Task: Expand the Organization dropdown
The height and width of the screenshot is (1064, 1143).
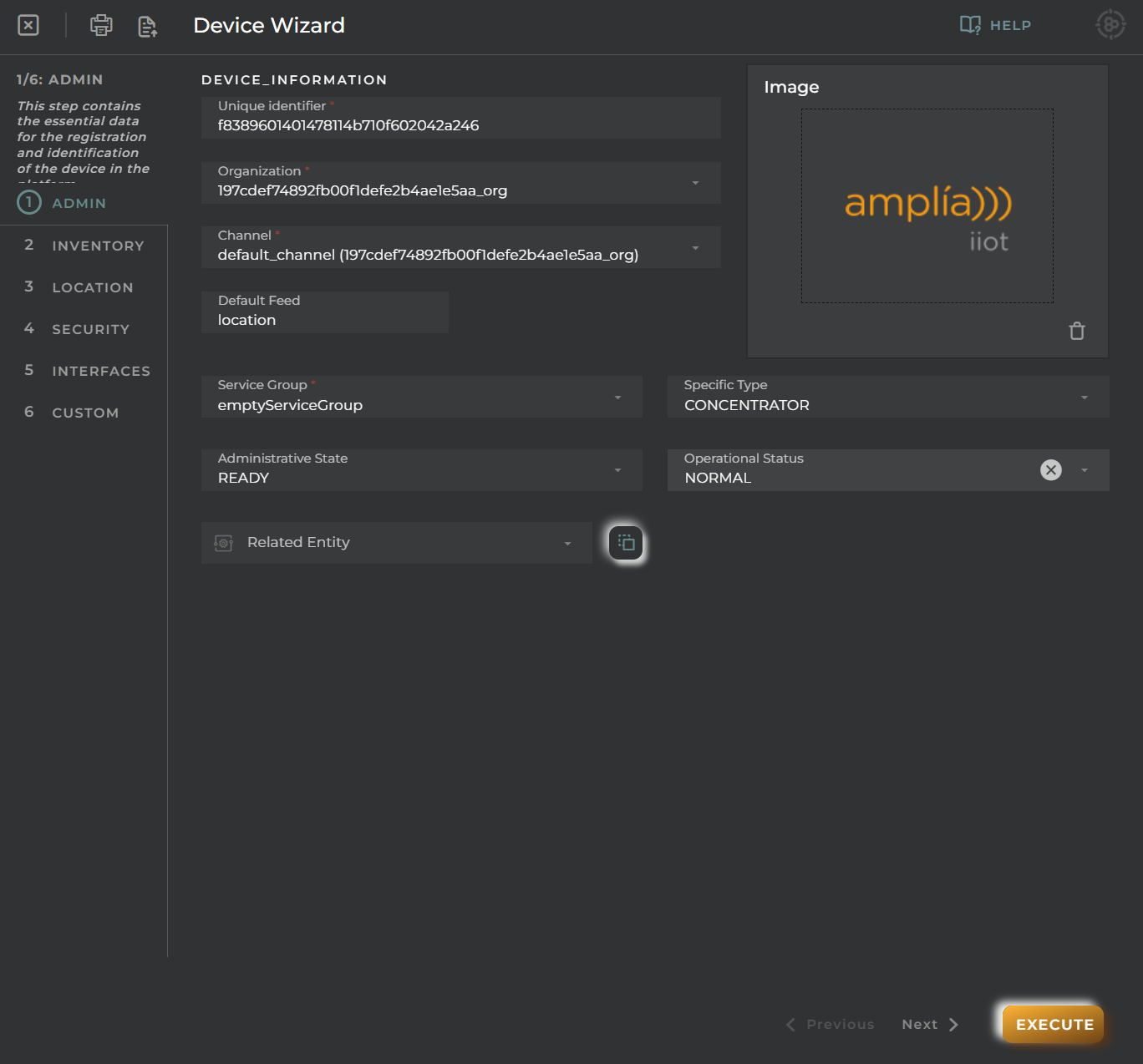Action: pos(695,183)
